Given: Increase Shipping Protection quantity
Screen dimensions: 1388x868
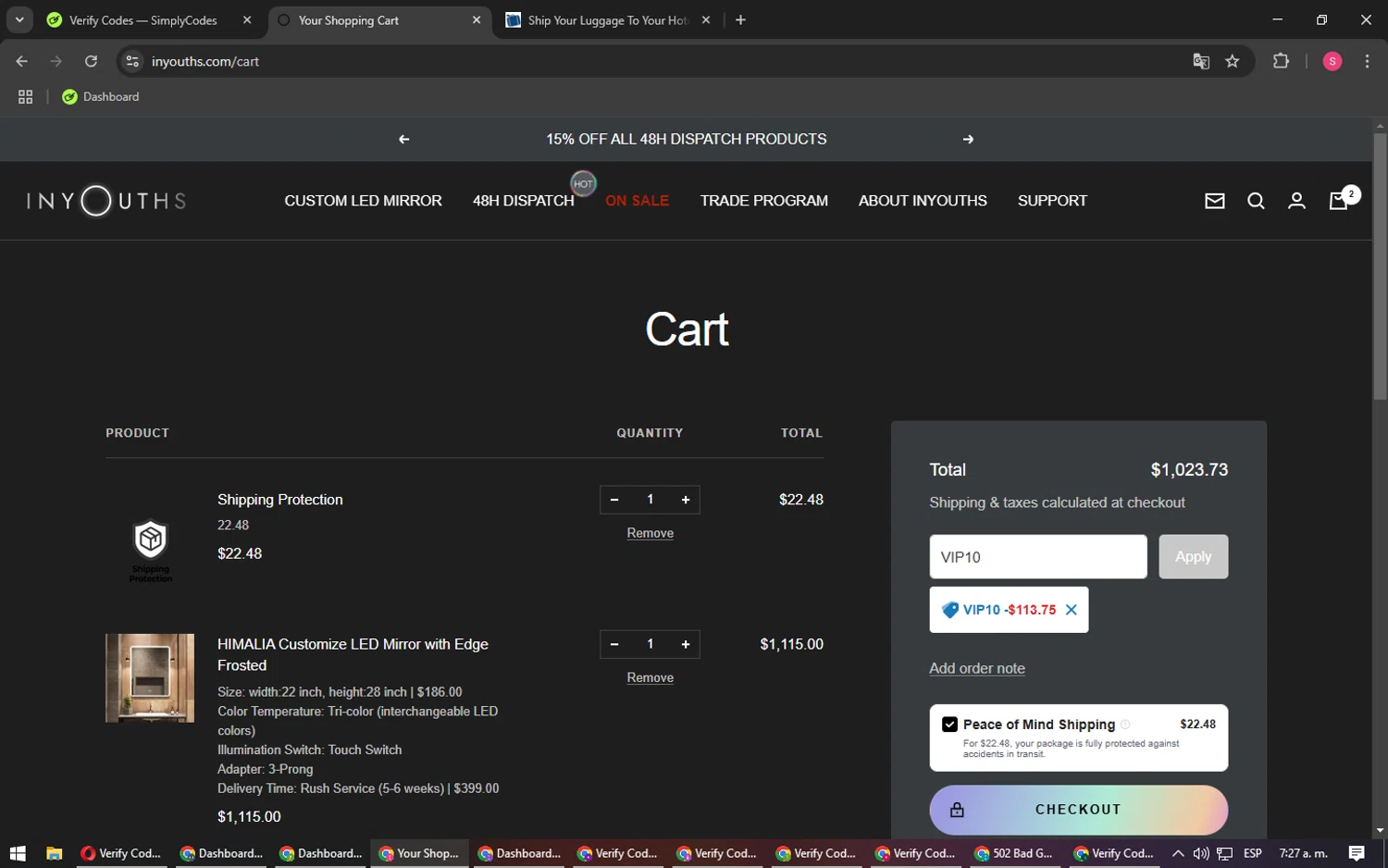Looking at the screenshot, I should (686, 500).
